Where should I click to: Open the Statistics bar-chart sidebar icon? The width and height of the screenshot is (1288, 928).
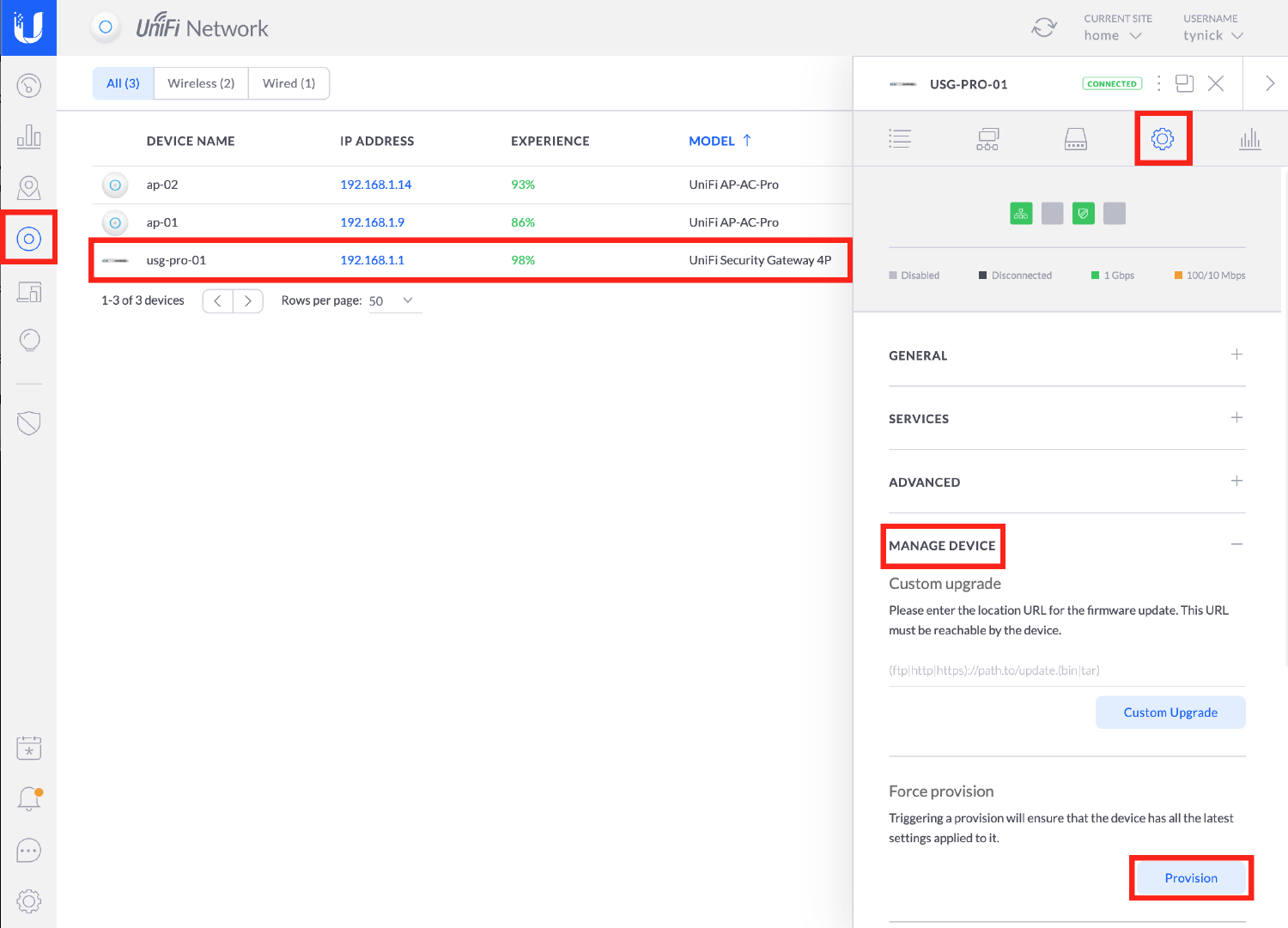point(29,136)
